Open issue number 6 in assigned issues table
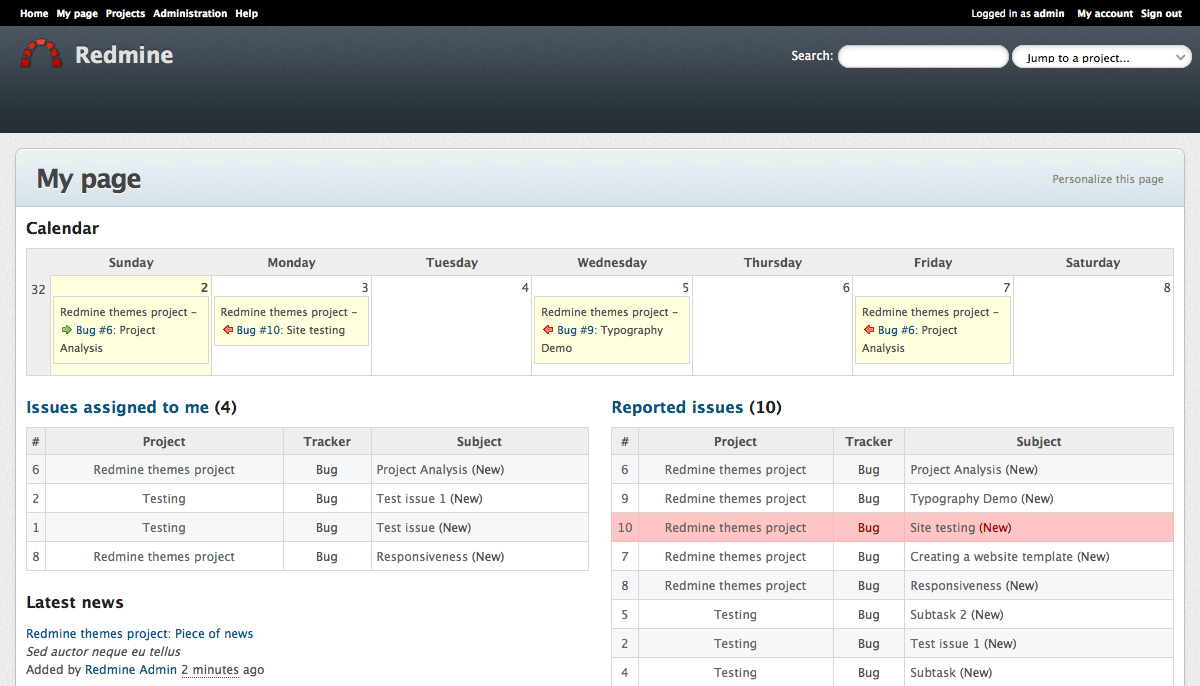This screenshot has height=686, width=1200. point(36,469)
